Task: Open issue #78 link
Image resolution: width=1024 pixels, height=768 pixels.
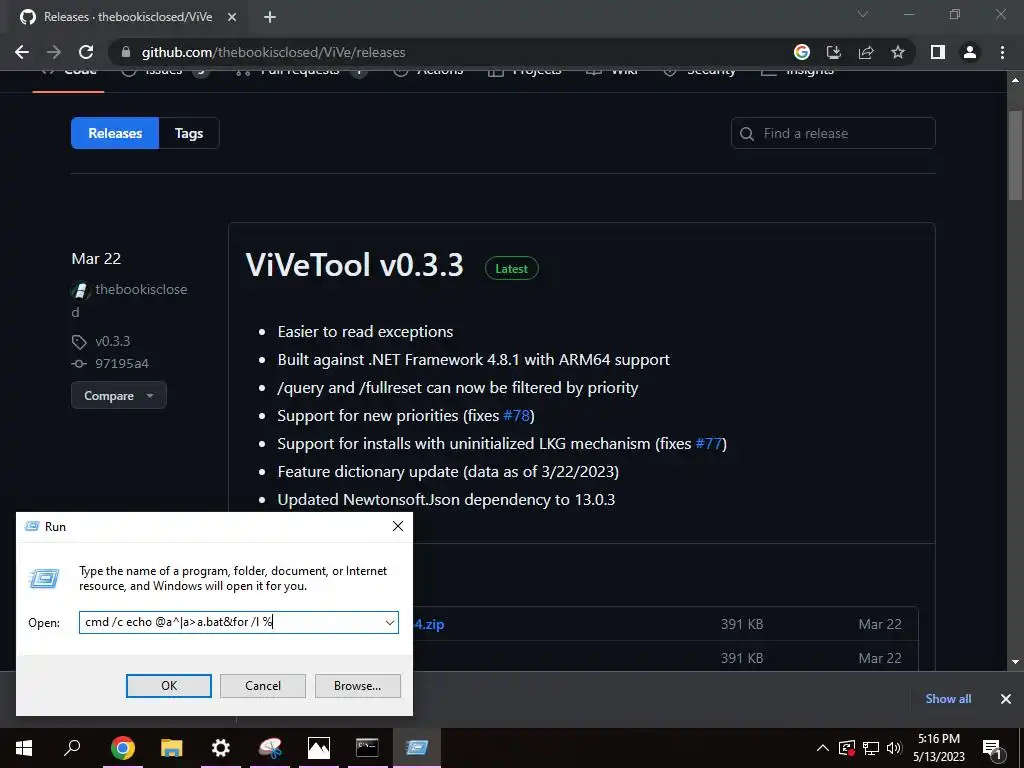Action: pos(519,415)
